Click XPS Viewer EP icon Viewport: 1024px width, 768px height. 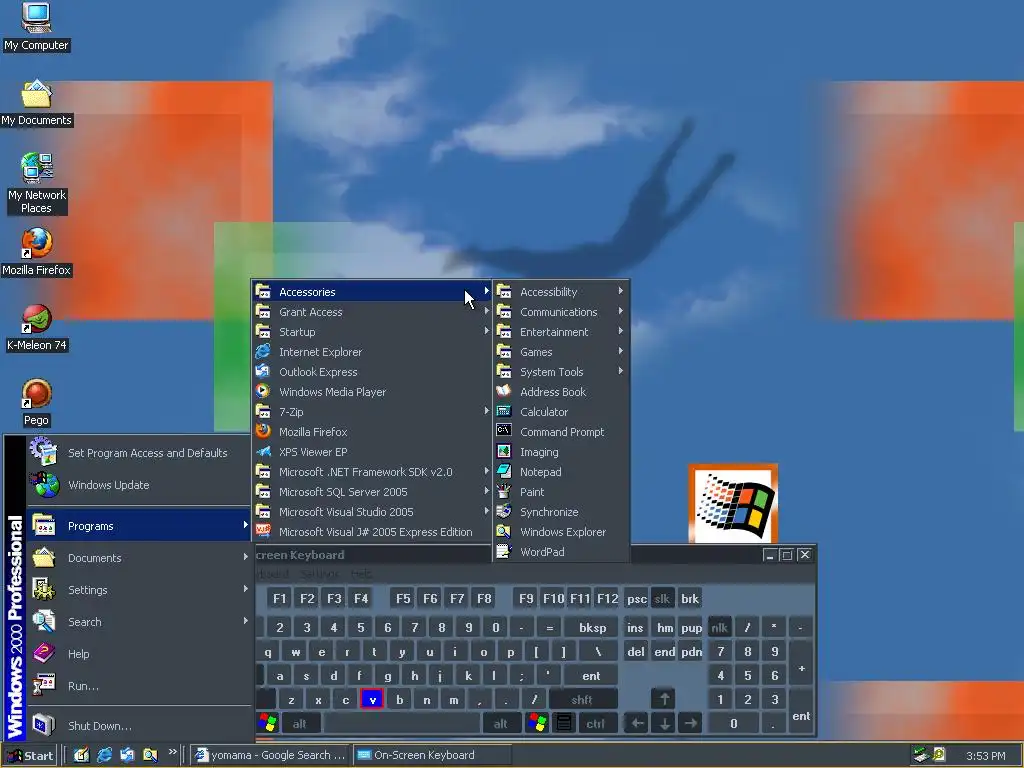(263, 451)
